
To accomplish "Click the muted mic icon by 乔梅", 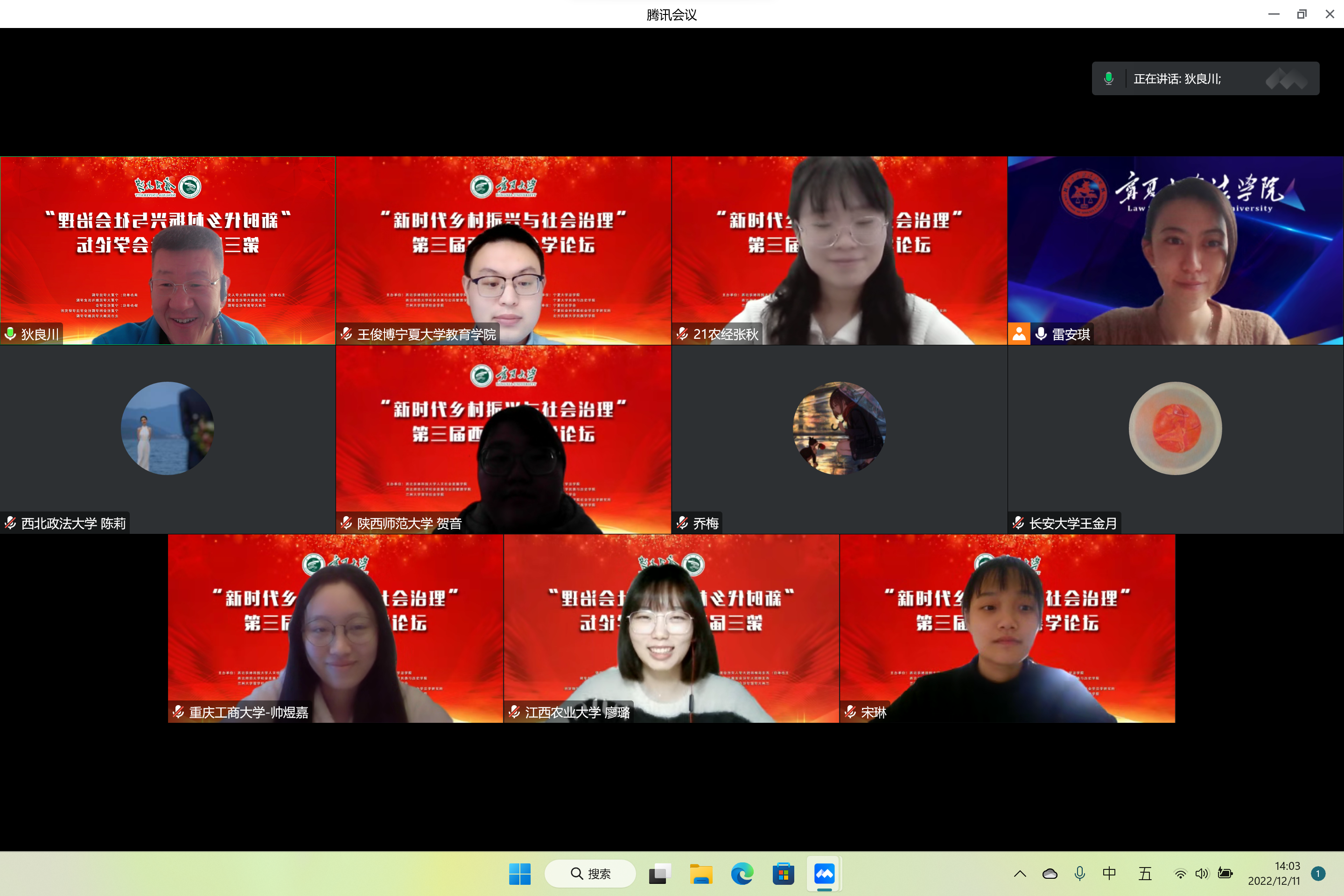I will click(x=682, y=523).
